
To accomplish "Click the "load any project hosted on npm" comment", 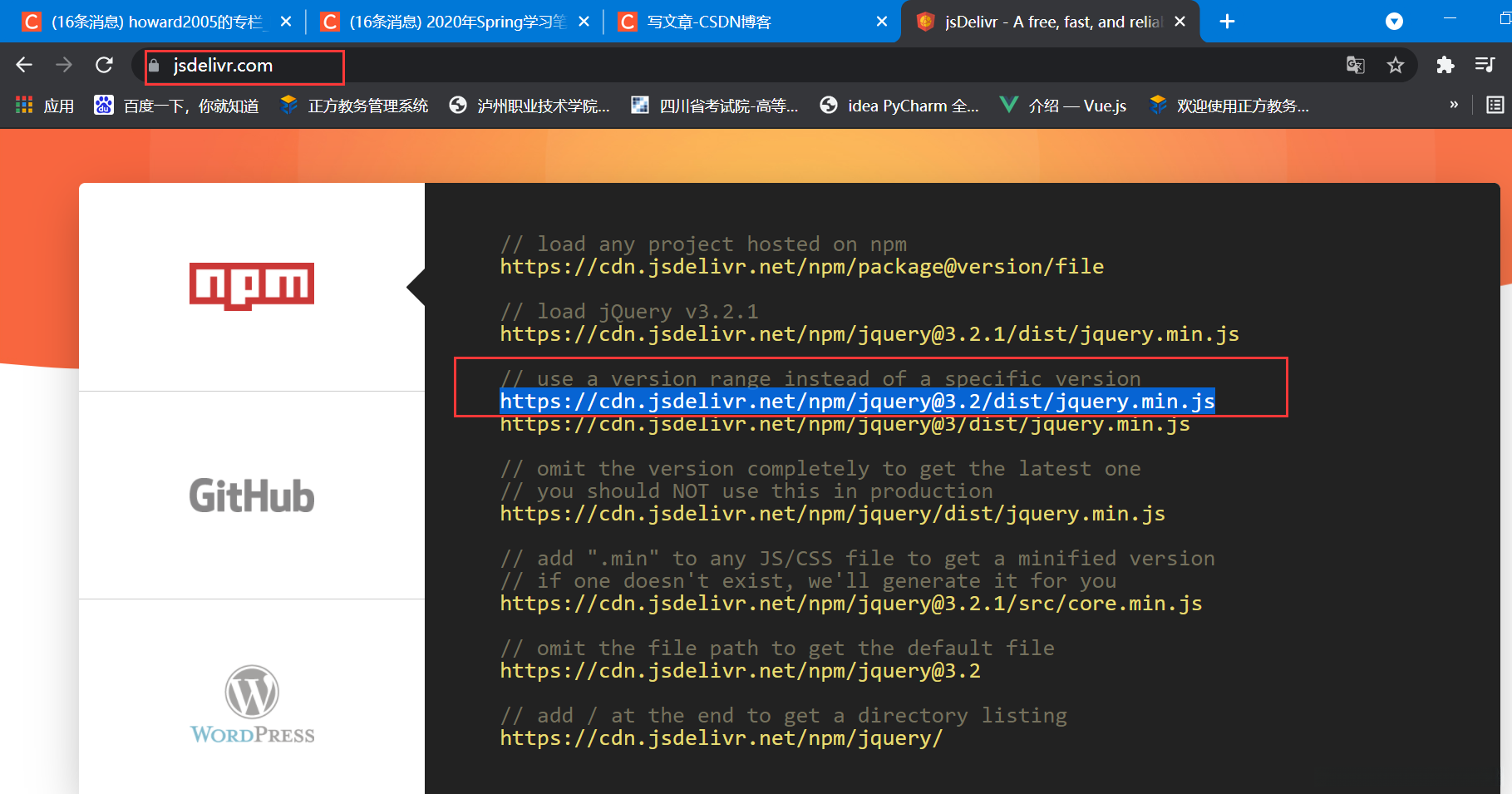I will (x=703, y=244).
